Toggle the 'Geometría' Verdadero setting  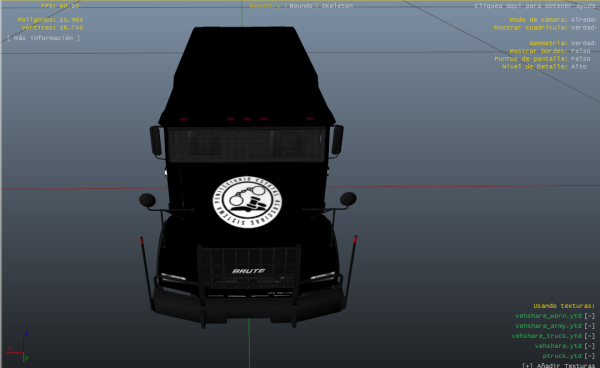tap(583, 43)
